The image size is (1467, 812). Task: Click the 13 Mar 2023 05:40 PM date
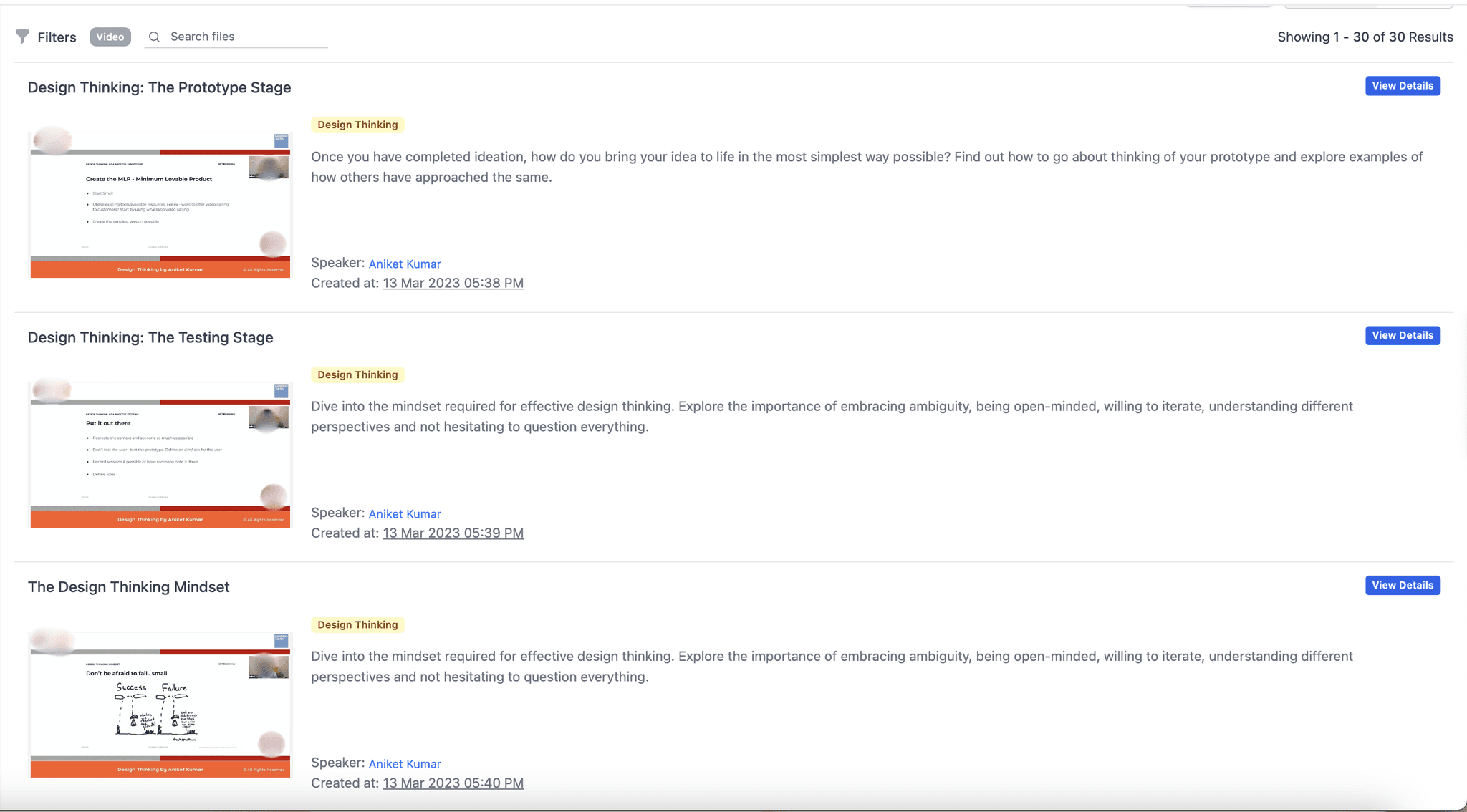tap(453, 783)
